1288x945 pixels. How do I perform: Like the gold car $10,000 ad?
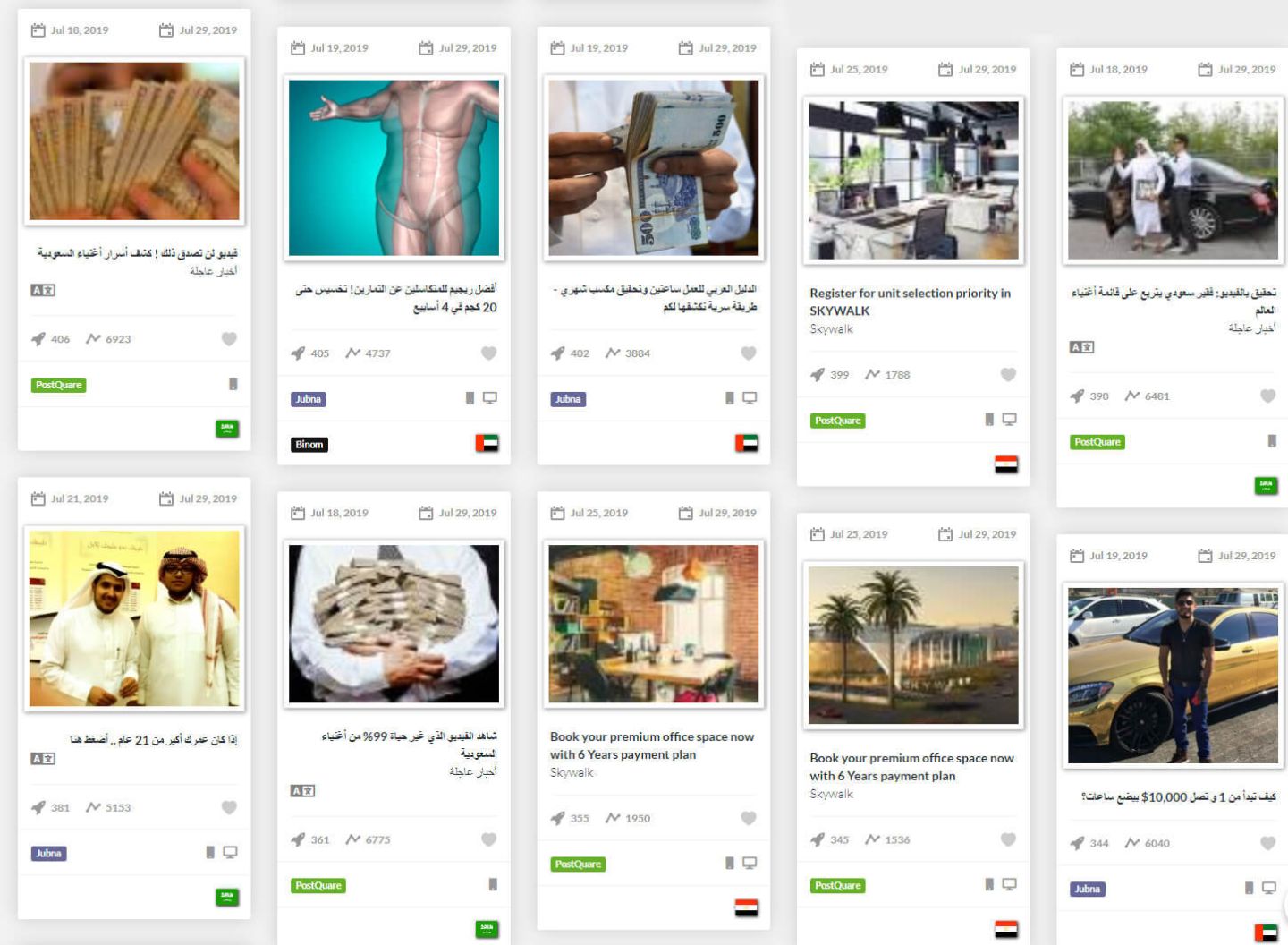pos(1267,843)
